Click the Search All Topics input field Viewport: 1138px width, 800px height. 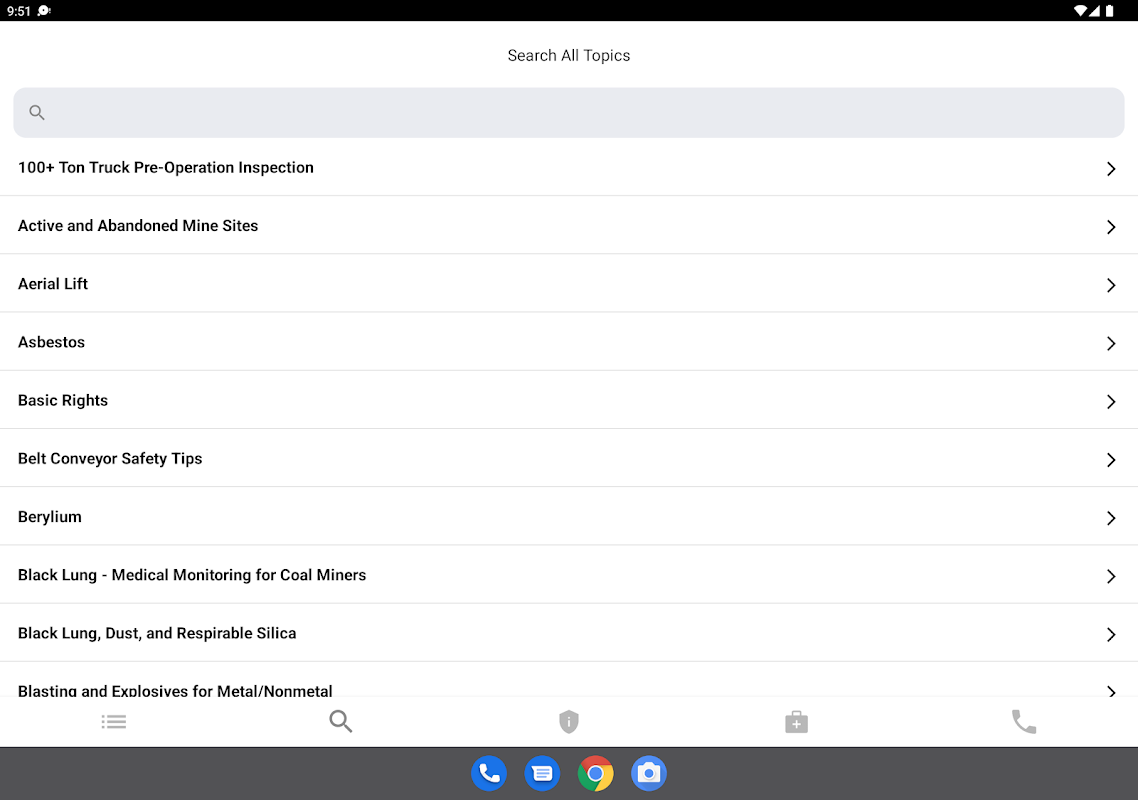coord(569,113)
